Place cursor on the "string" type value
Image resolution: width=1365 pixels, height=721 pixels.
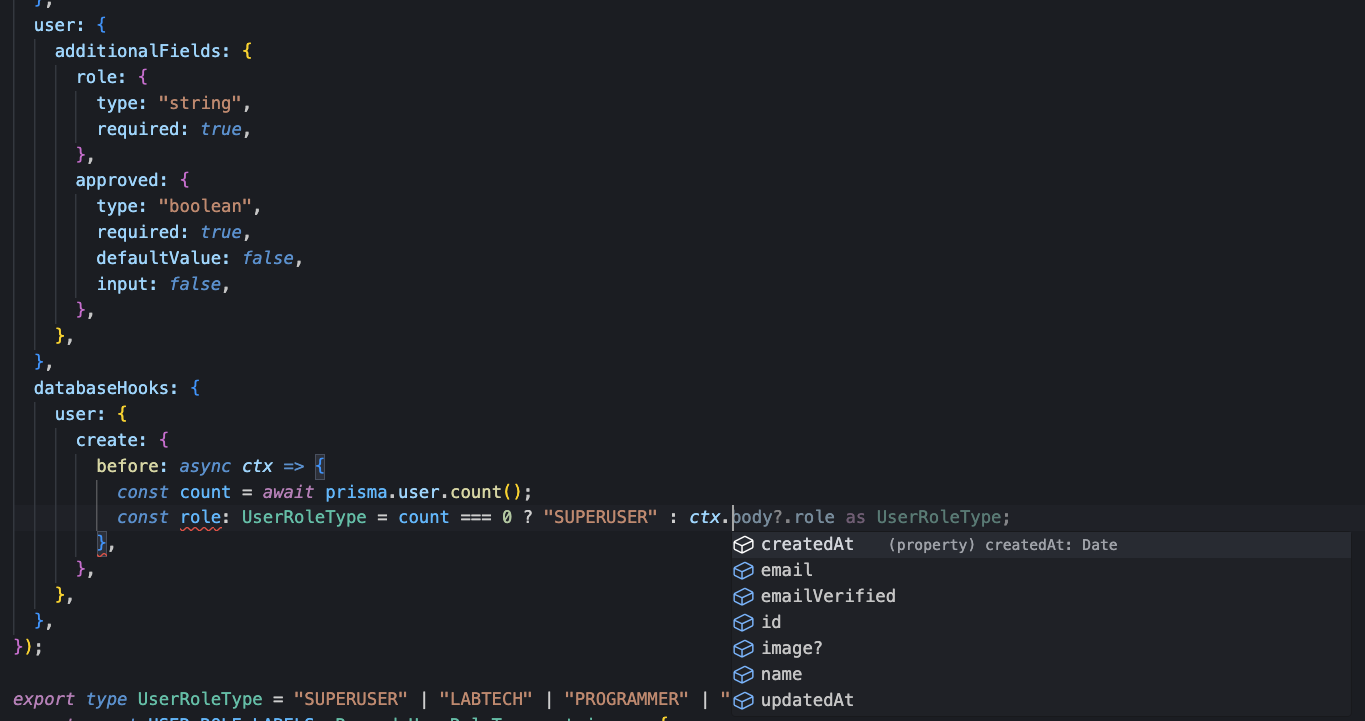(x=200, y=103)
